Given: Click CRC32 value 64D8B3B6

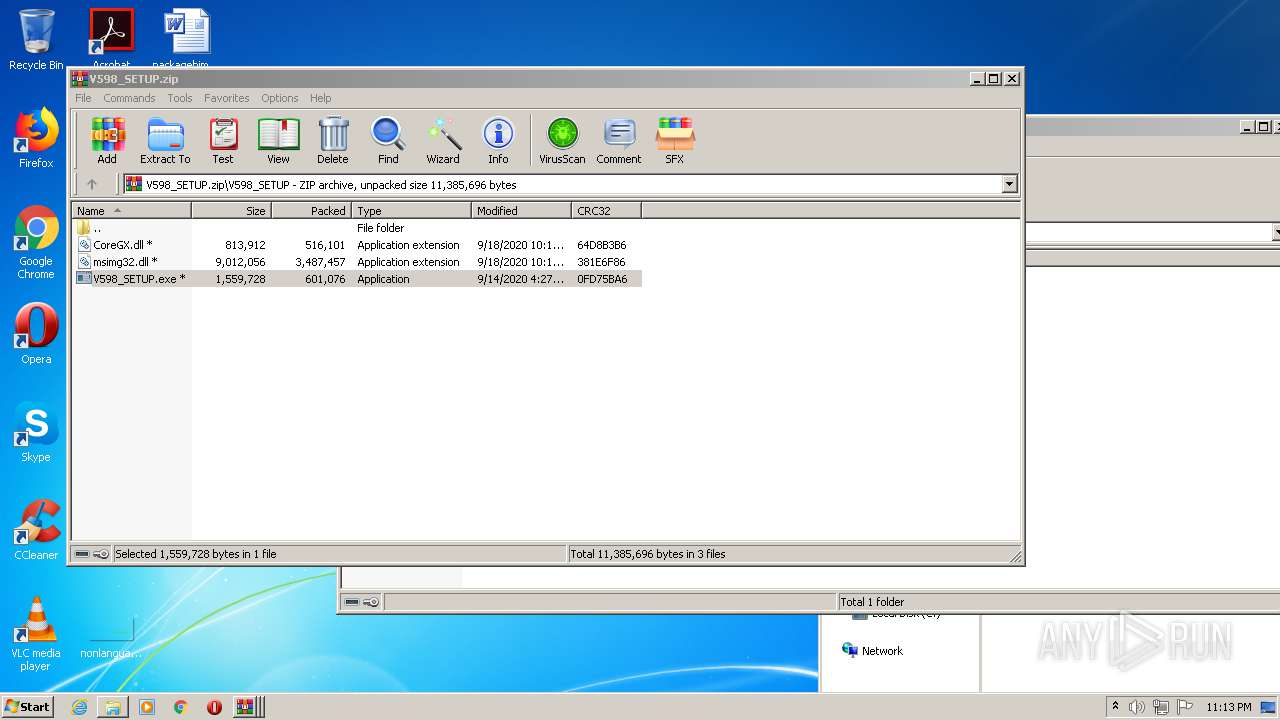Looking at the screenshot, I should tap(602, 245).
